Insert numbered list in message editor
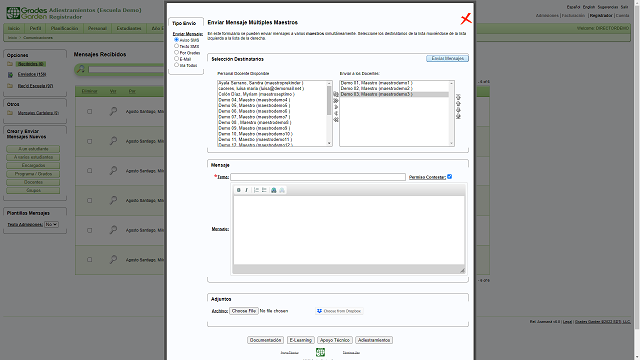 [256, 190]
